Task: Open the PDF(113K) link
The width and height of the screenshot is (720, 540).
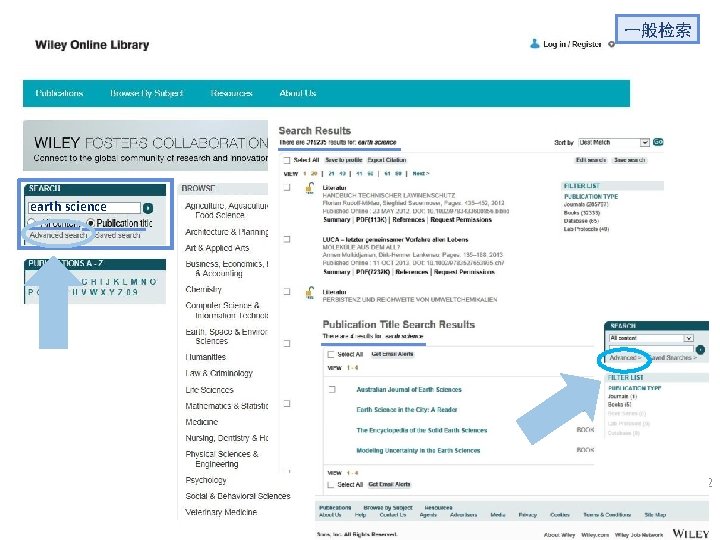Action: click(x=371, y=220)
